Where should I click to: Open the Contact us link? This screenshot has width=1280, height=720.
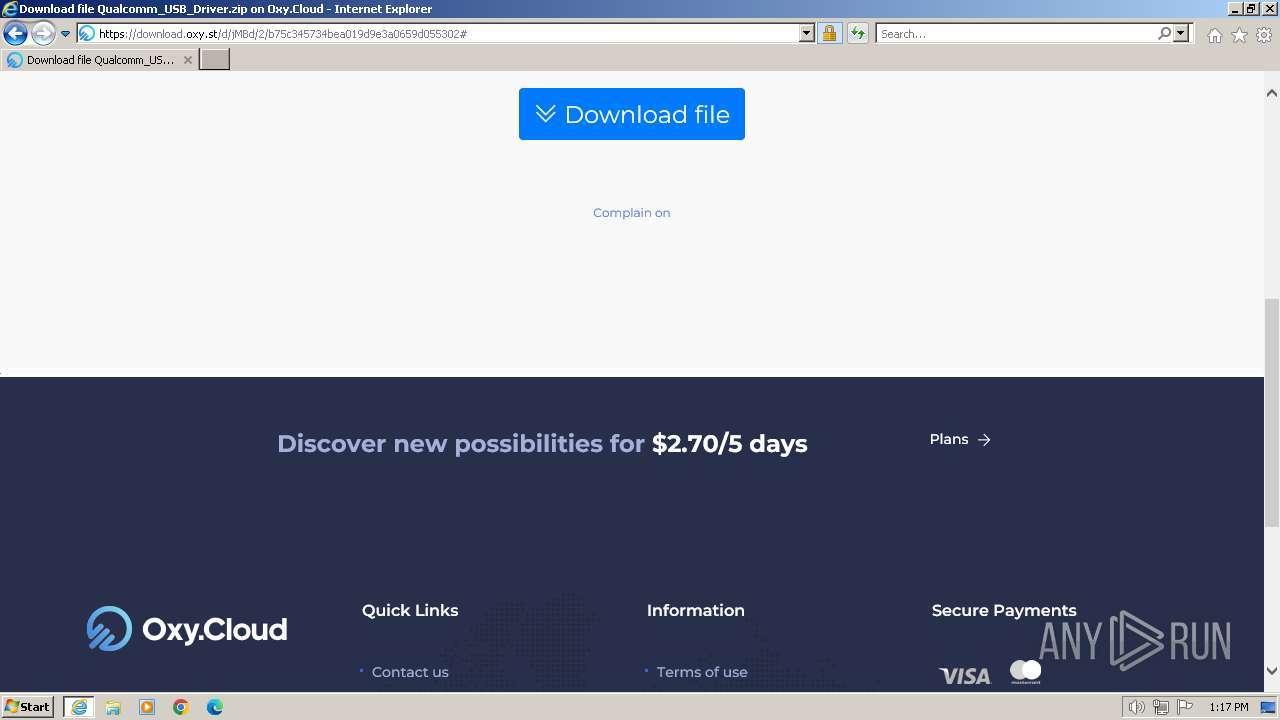[410, 672]
